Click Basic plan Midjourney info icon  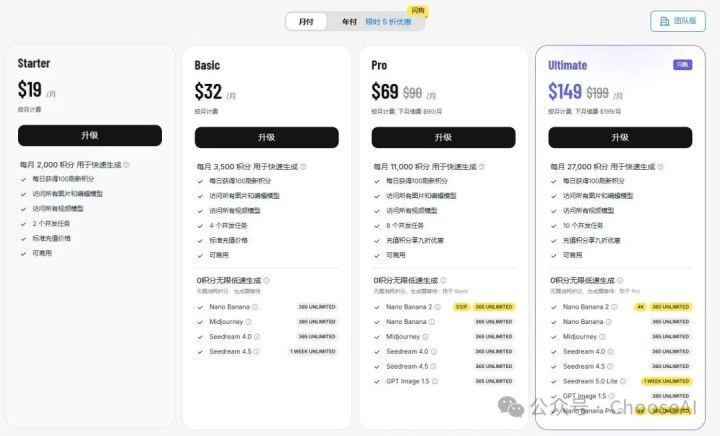point(248,322)
